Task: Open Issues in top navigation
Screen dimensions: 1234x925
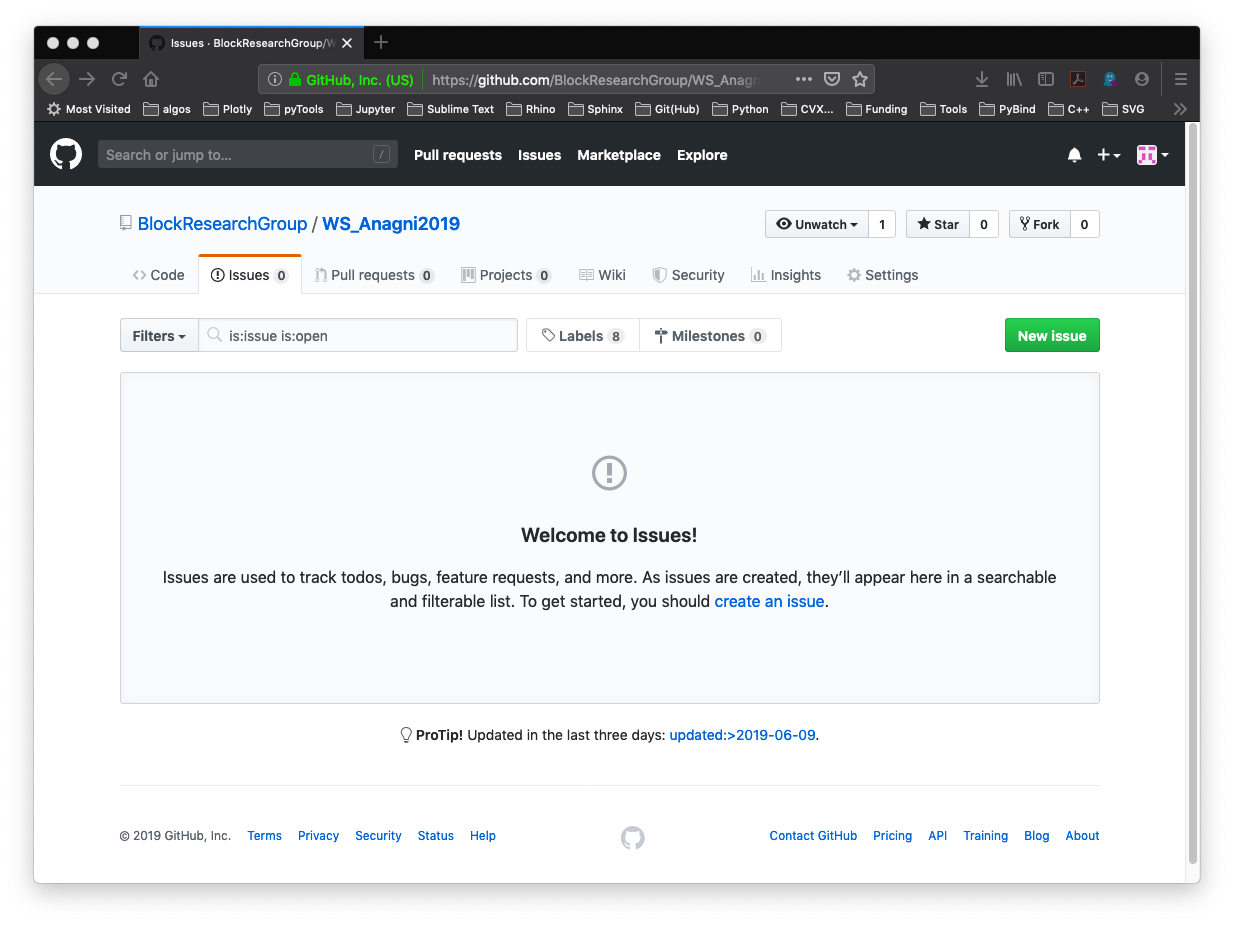Action: click(x=539, y=155)
